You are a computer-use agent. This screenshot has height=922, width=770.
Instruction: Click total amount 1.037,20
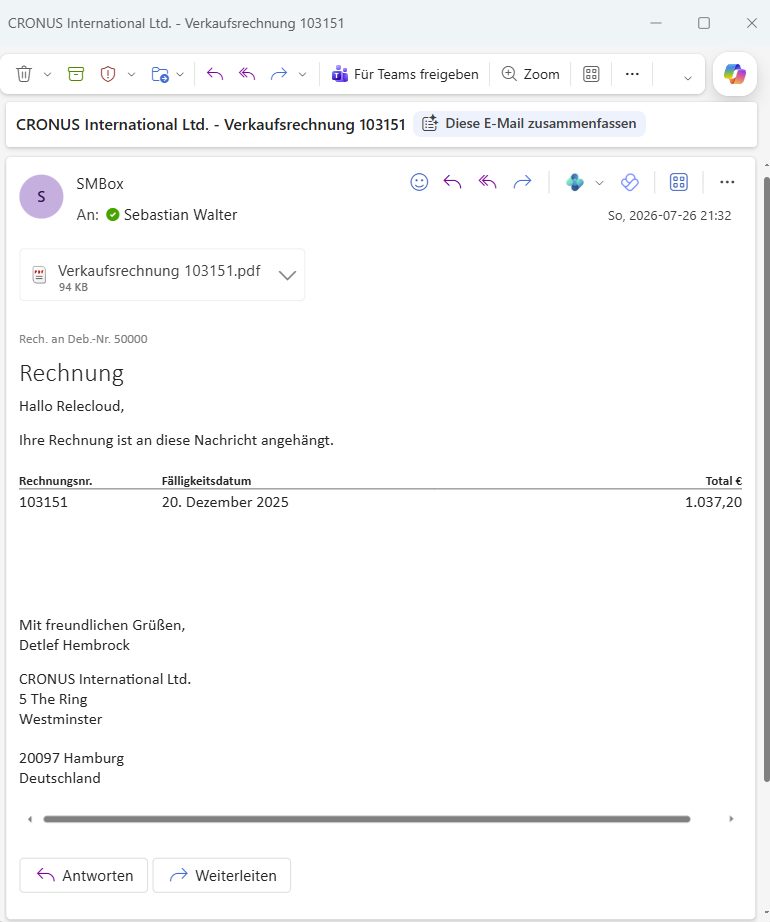click(714, 502)
